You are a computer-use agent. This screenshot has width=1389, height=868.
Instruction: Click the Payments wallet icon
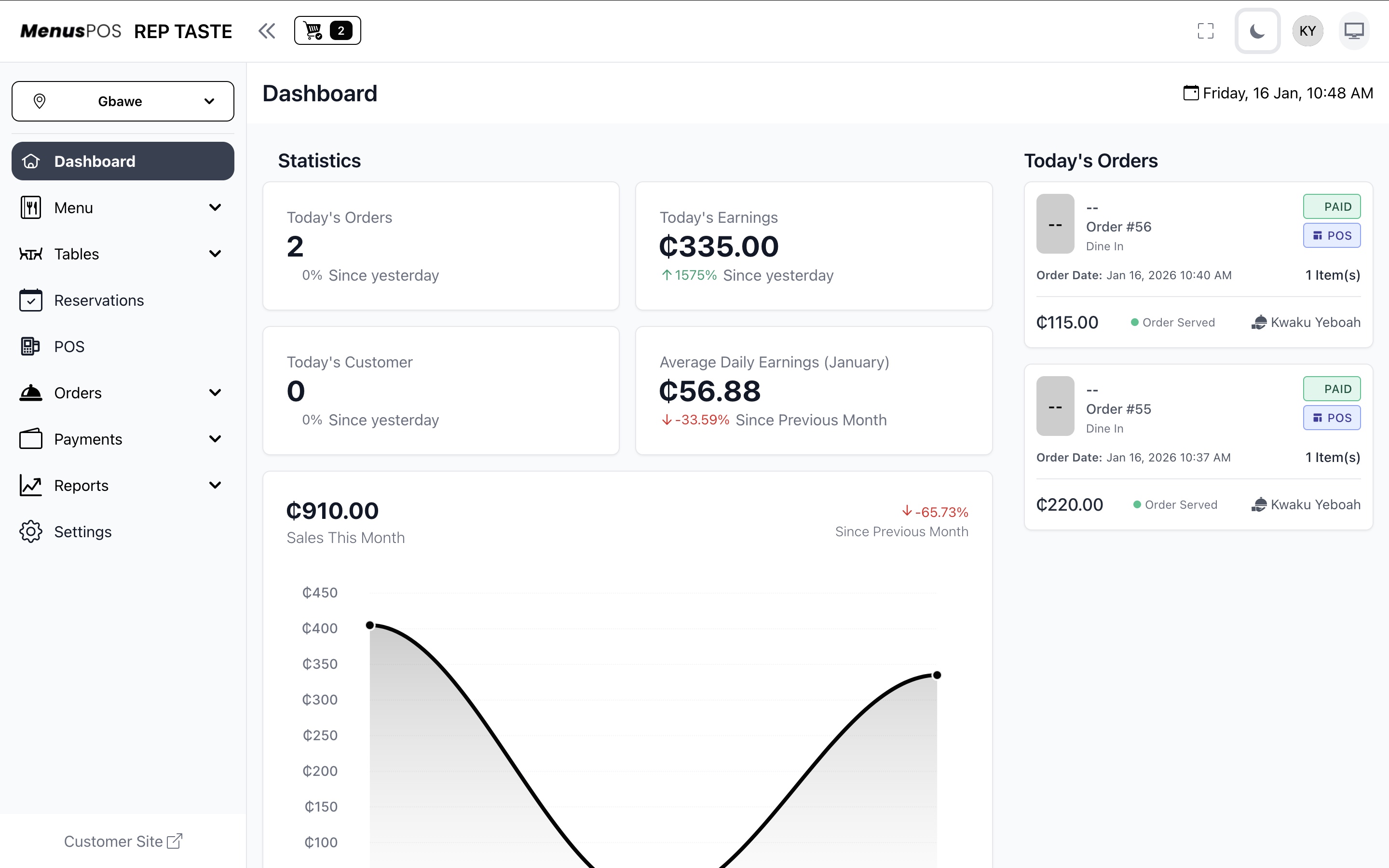[x=31, y=439]
